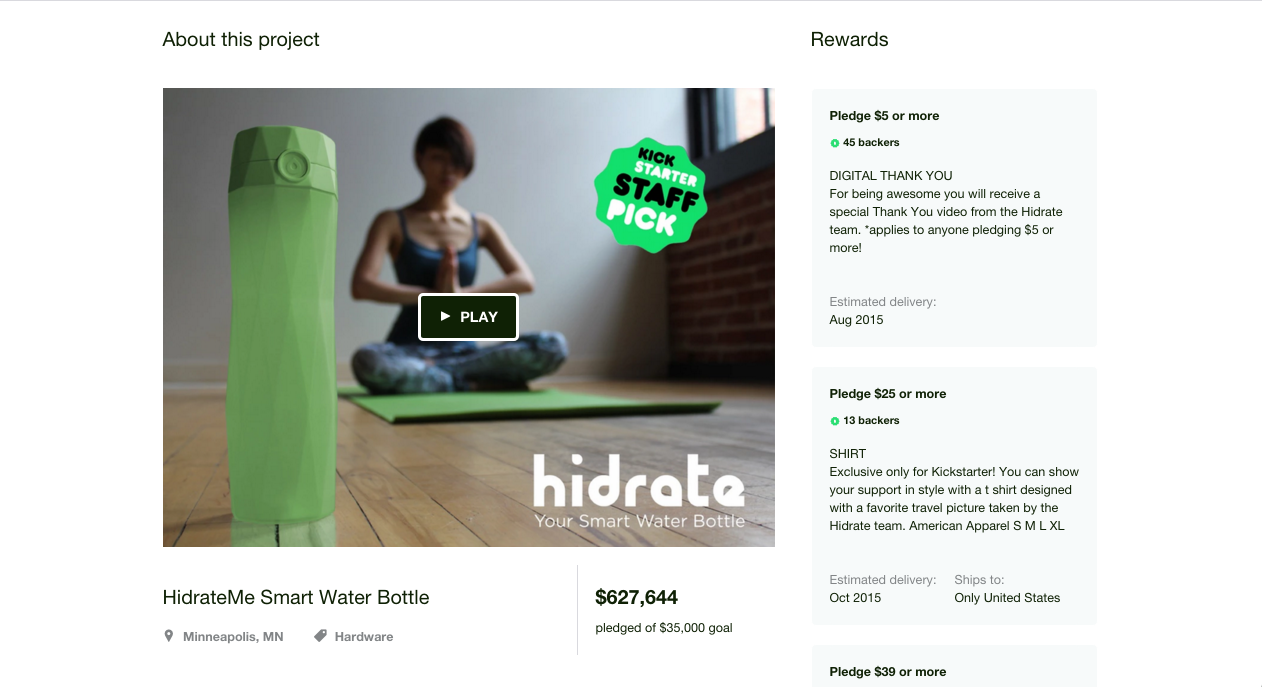The width and height of the screenshot is (1262, 687).
Task: Click the green backers icon for 45 backers
Action: click(835, 143)
